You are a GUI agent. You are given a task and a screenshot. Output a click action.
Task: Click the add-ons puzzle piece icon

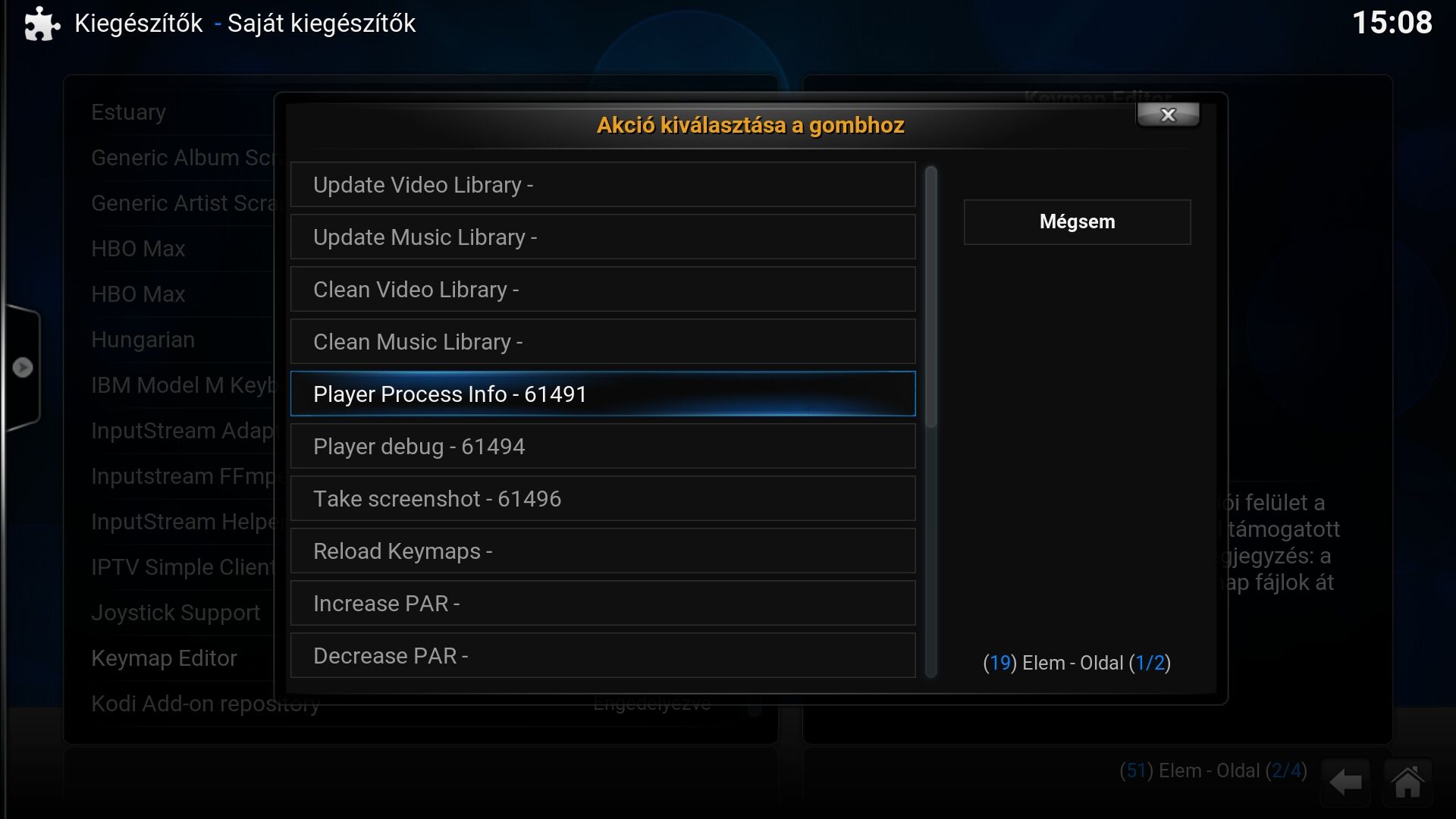pyautogui.click(x=42, y=24)
